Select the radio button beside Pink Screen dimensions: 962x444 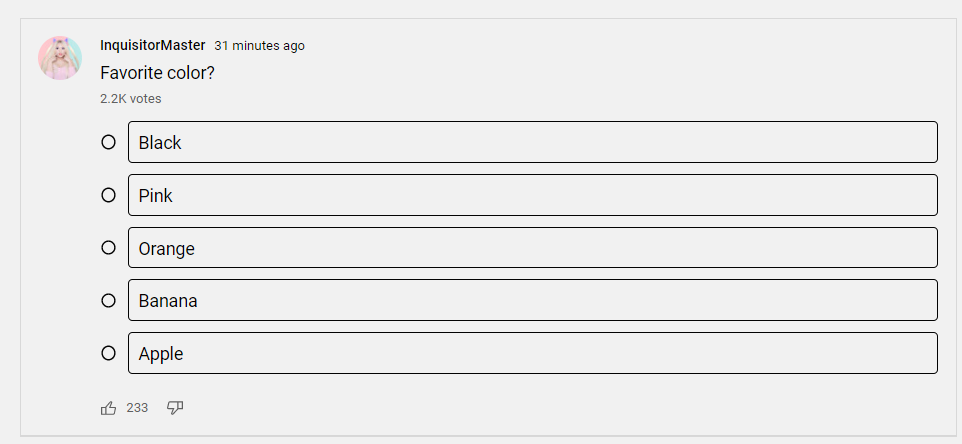(108, 195)
